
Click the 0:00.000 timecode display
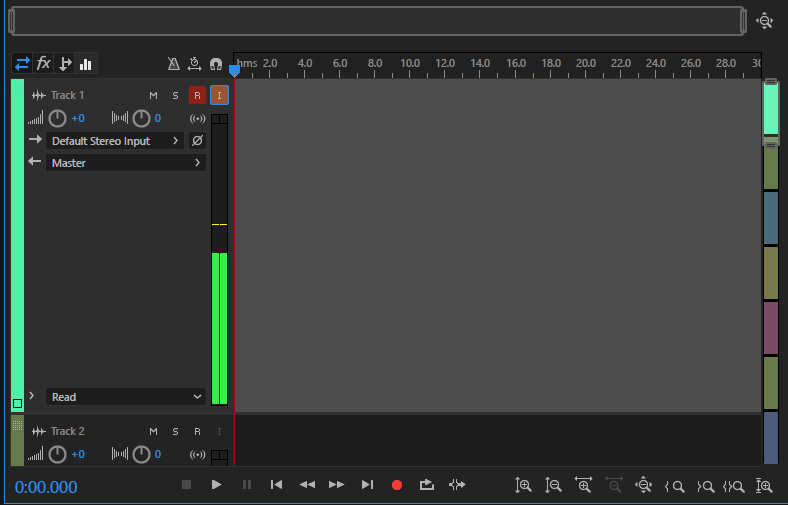point(46,487)
